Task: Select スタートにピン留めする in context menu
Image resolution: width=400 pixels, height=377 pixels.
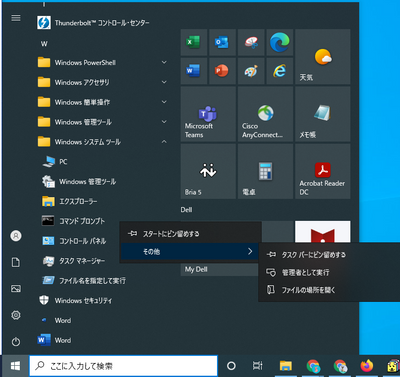Action: pos(190,234)
